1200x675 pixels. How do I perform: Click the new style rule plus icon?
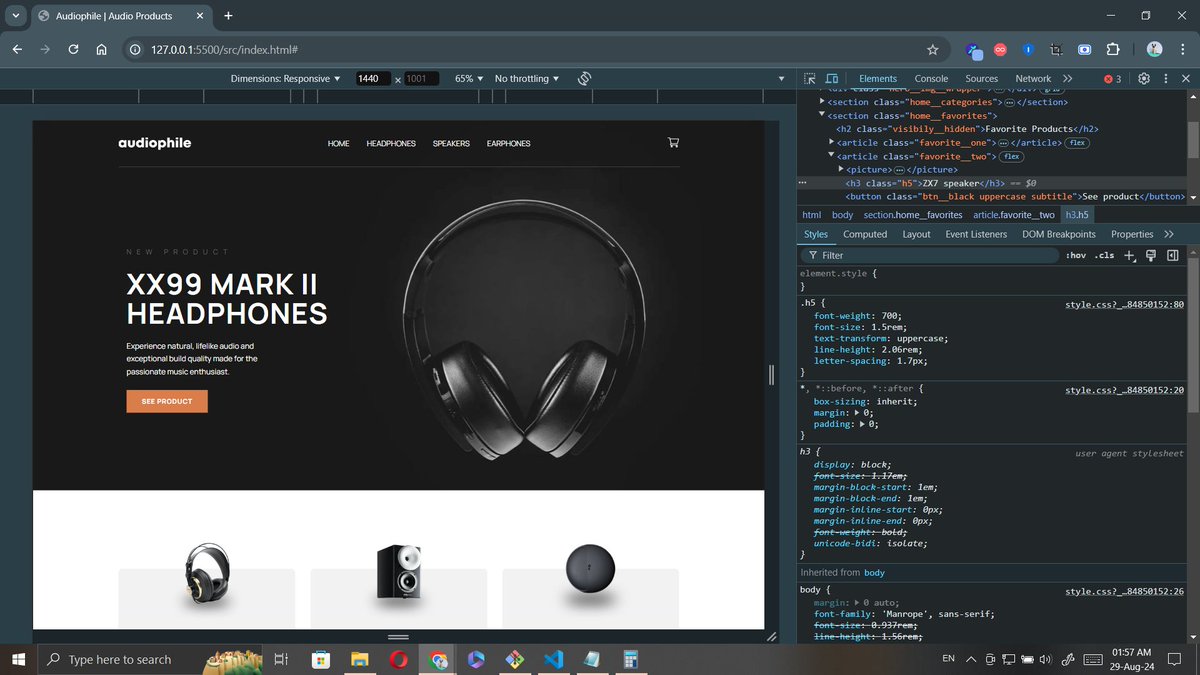(x=1129, y=255)
